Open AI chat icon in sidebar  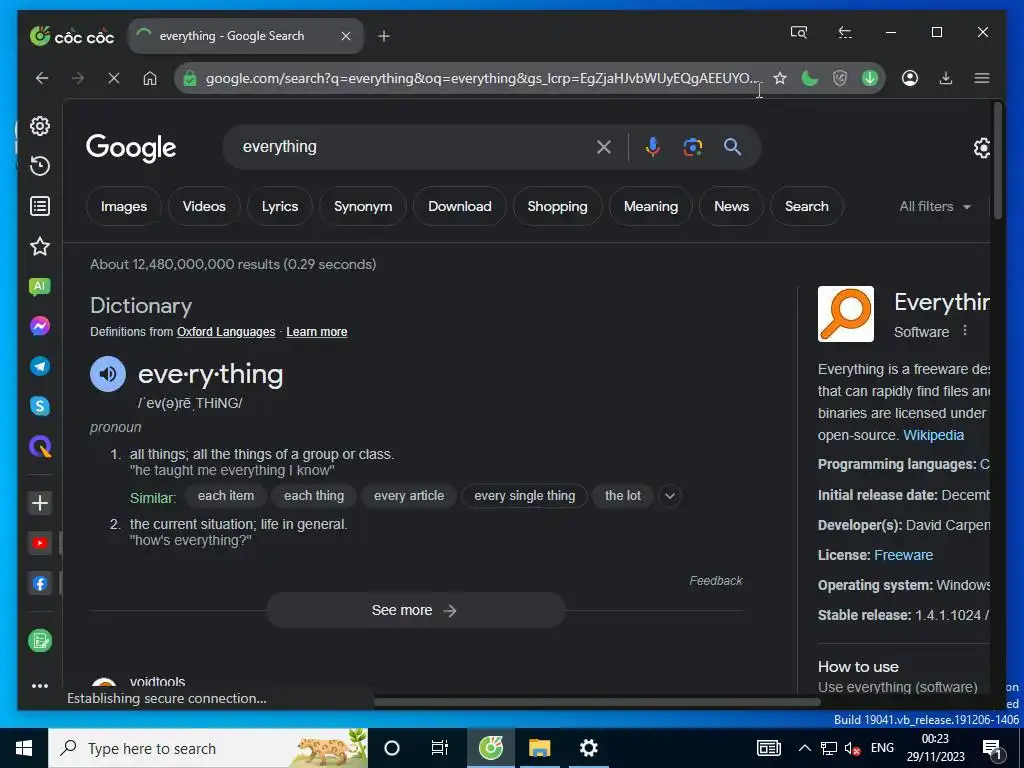[40, 287]
